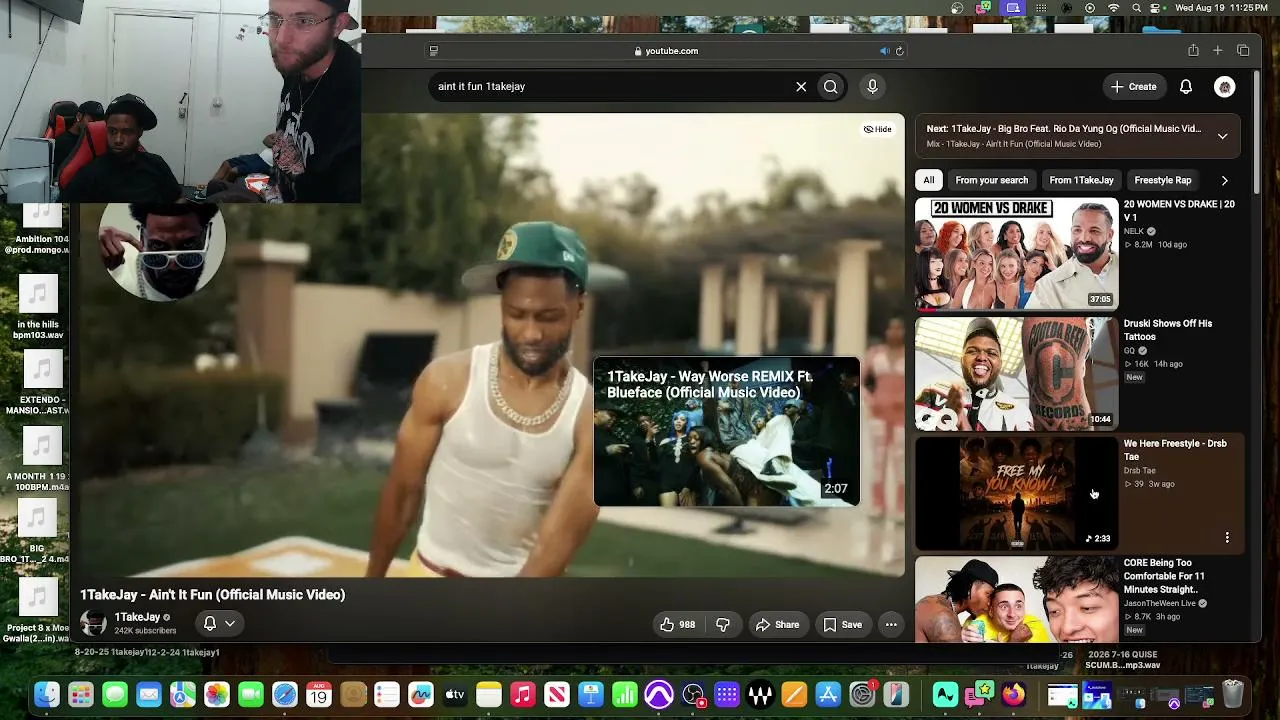The image size is (1280, 720).
Task: Open the Way Worse REMIX suggested video card
Action: [x=726, y=432]
